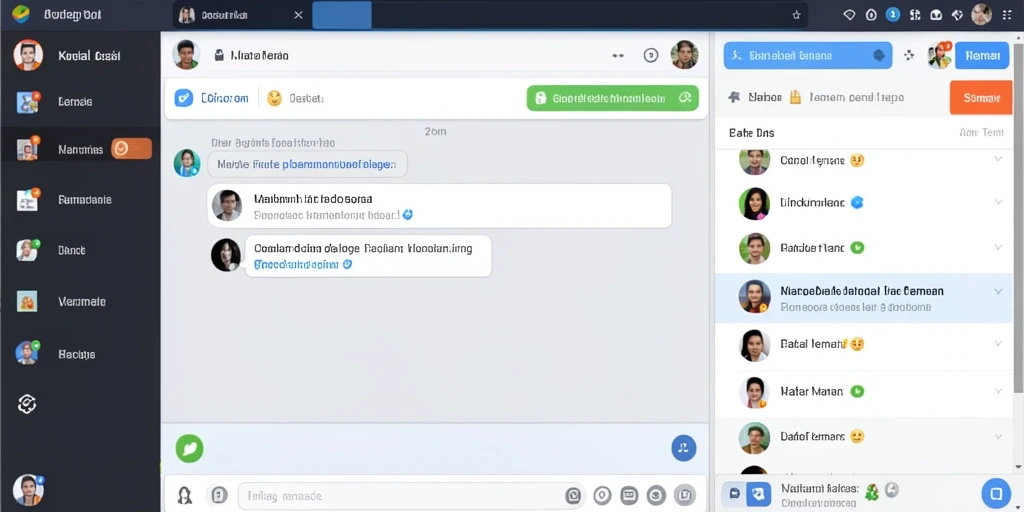Click the emoji icon inside the message input
Viewport: 1024px width, 512px height.
pyautogui.click(x=573, y=496)
